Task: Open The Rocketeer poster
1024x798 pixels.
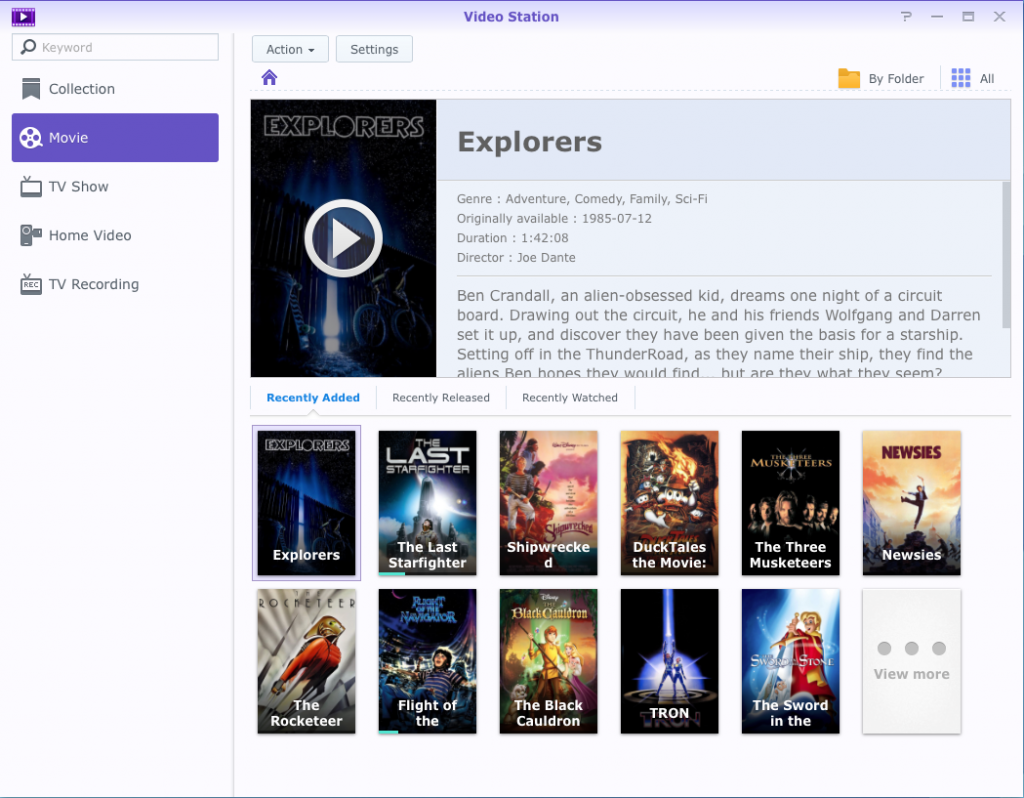Action: 306,661
